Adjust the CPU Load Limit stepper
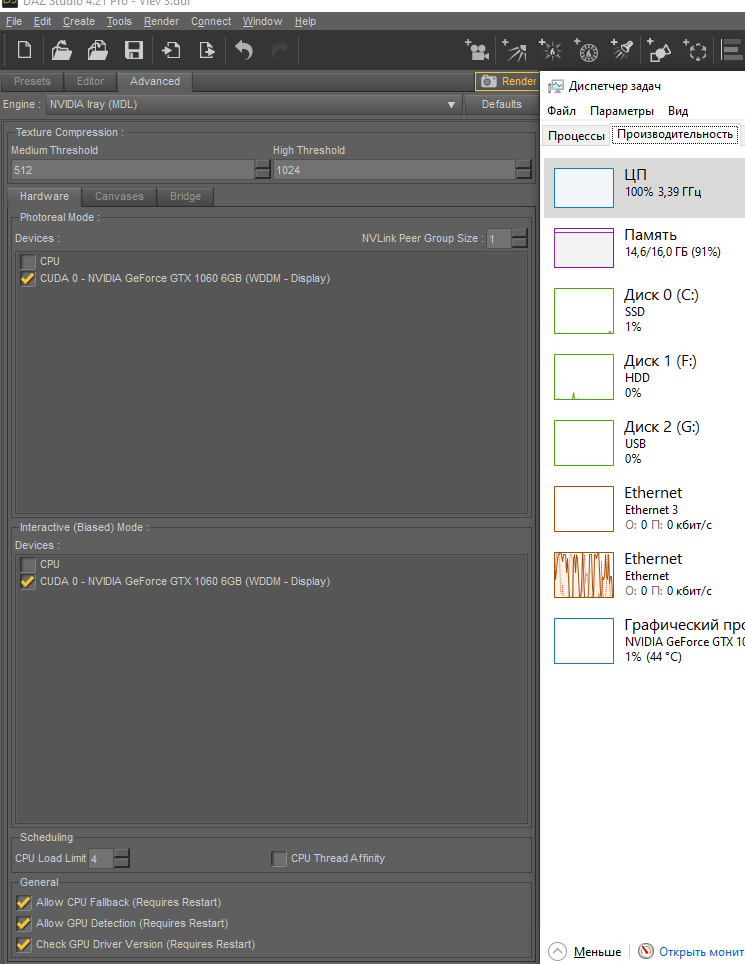 pos(122,858)
